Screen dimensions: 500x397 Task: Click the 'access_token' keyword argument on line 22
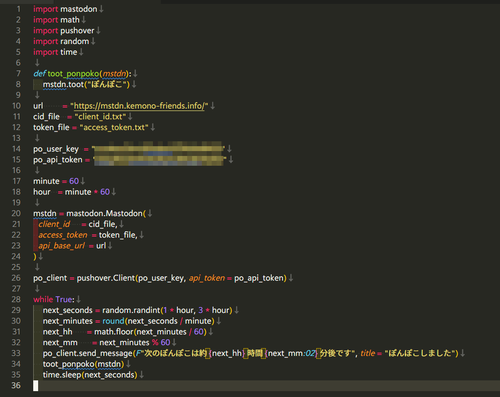point(63,235)
